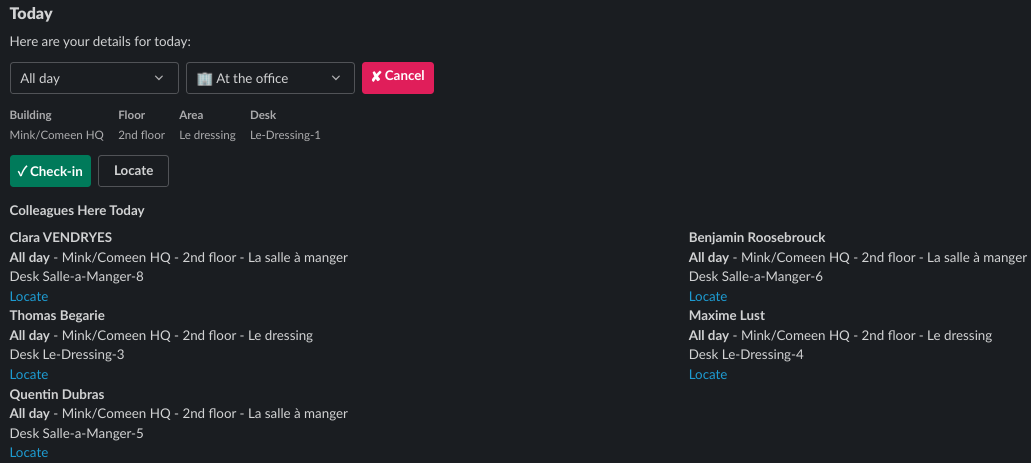Select the Le-Dressing-1 desk value
This screenshot has width=1031, height=463.
point(285,135)
